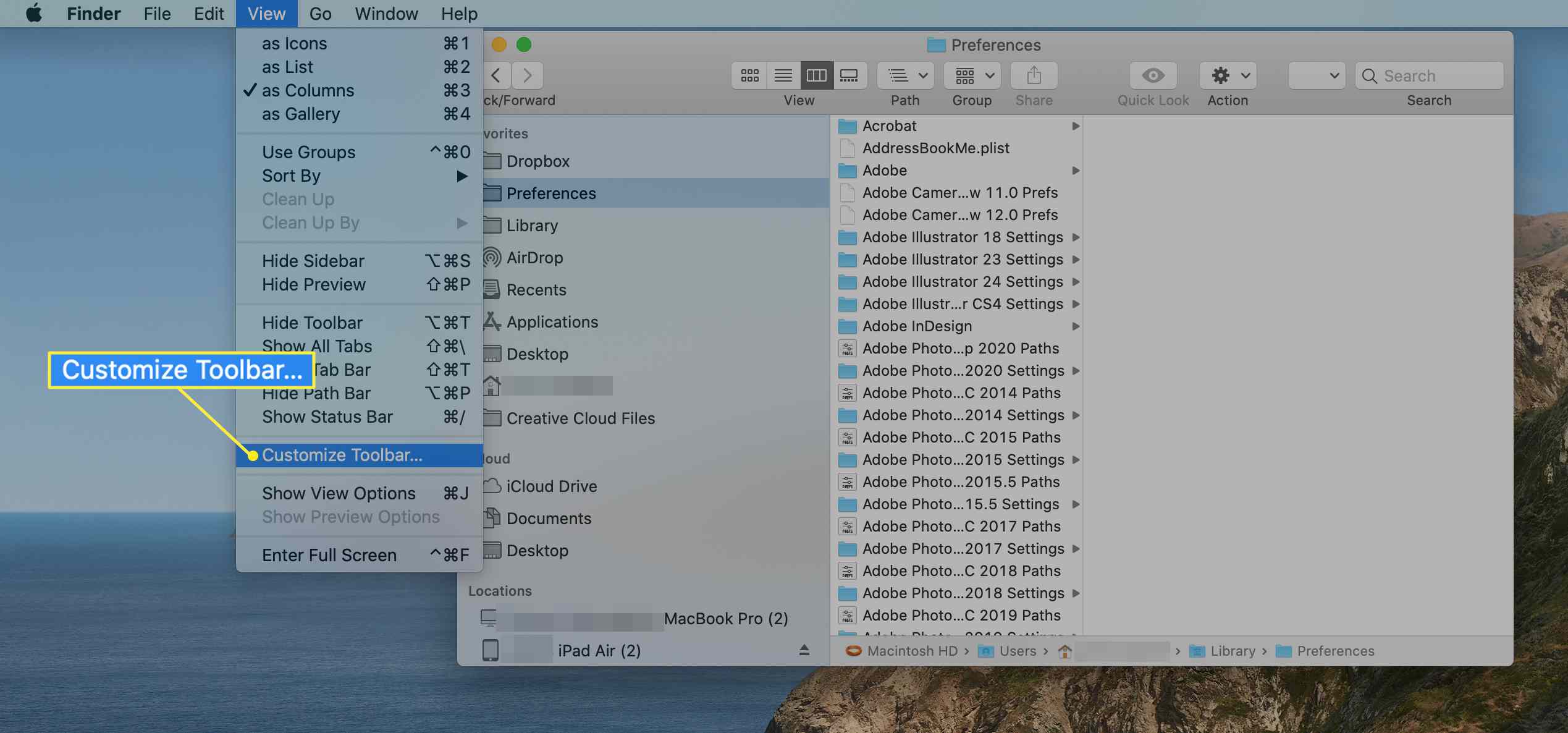Click the Icon view button in toolbar
Screen dimensions: 1568x733
click(749, 75)
